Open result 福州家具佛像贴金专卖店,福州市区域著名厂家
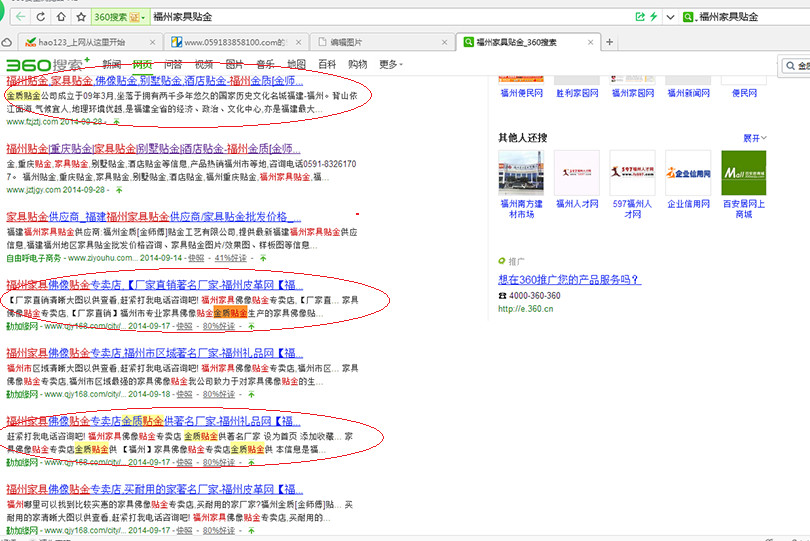This screenshot has width=810, height=541. click(x=154, y=353)
